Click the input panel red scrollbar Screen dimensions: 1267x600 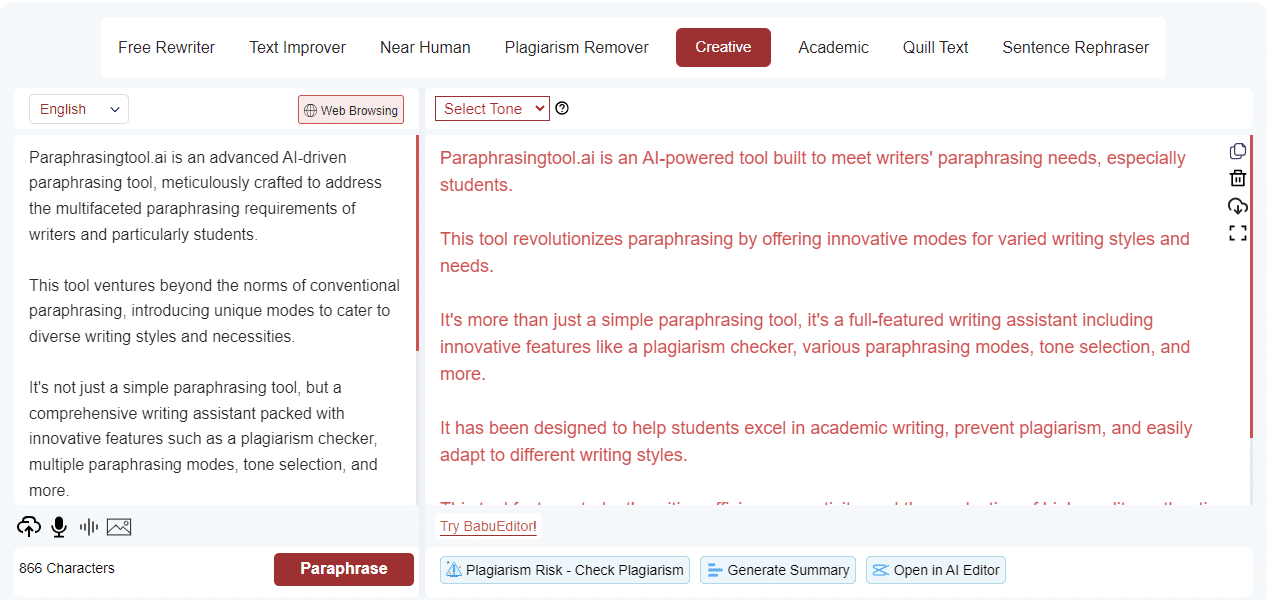417,243
